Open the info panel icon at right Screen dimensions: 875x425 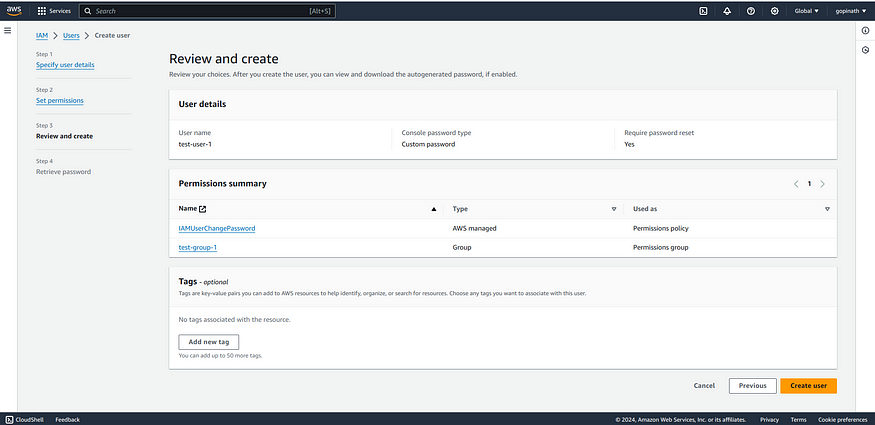coord(866,31)
